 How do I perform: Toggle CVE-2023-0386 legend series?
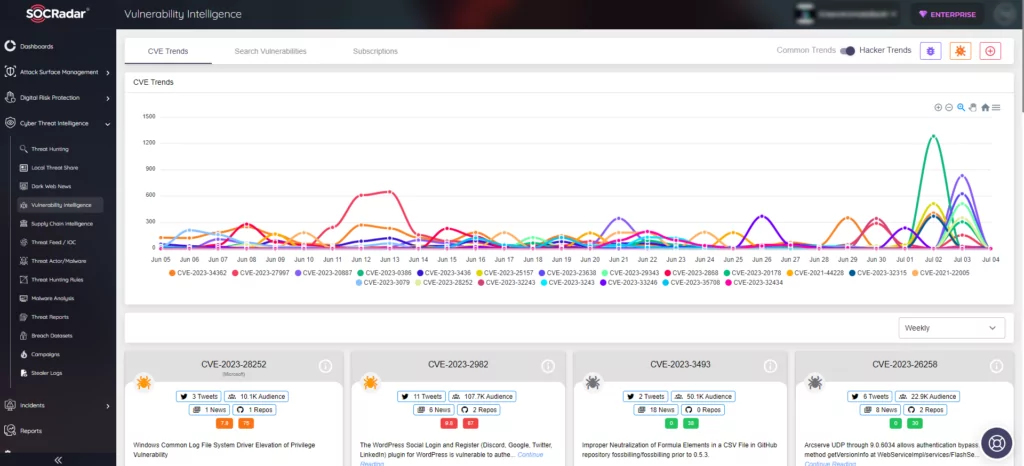pos(383,273)
